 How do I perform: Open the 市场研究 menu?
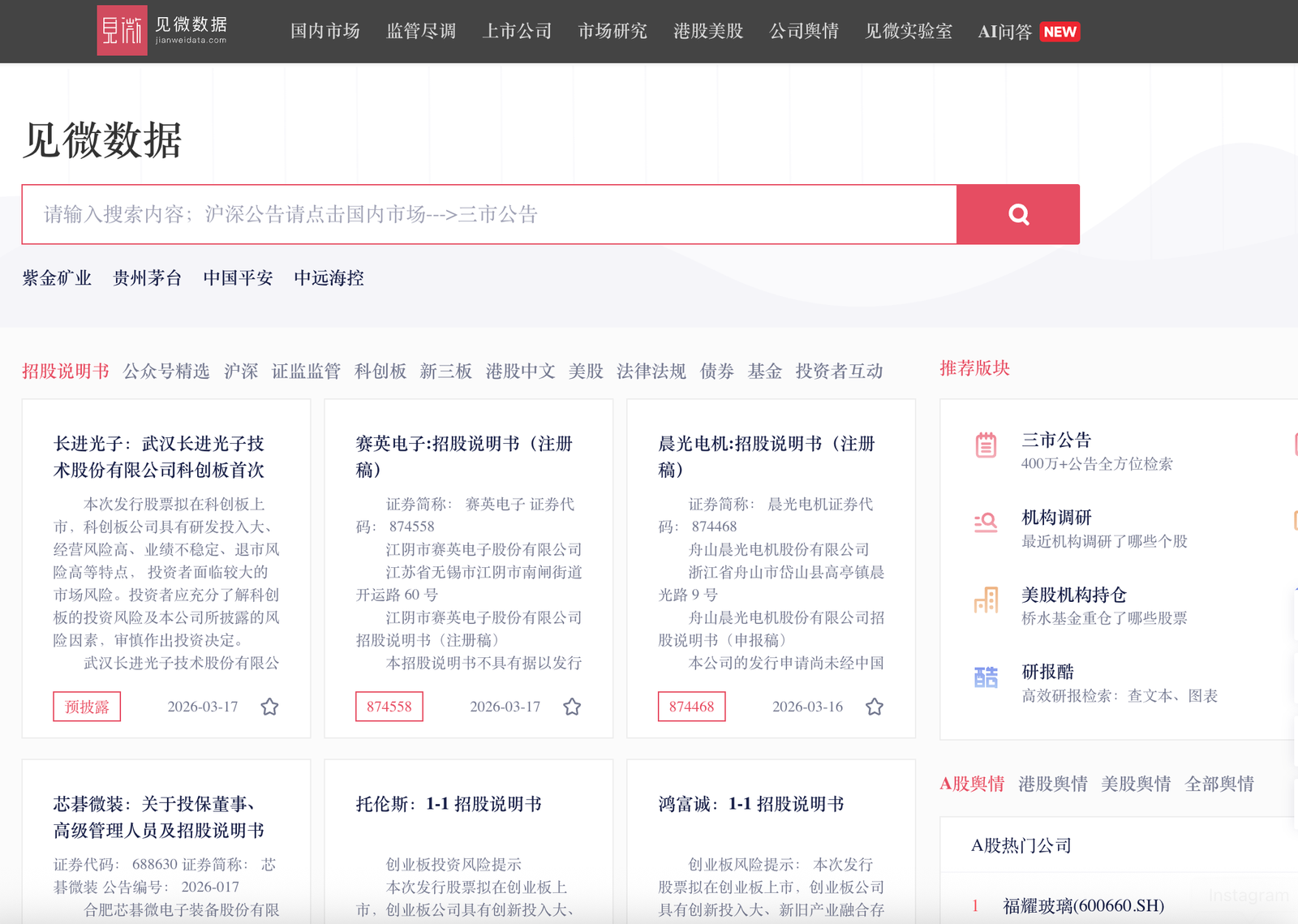pyautogui.click(x=612, y=31)
